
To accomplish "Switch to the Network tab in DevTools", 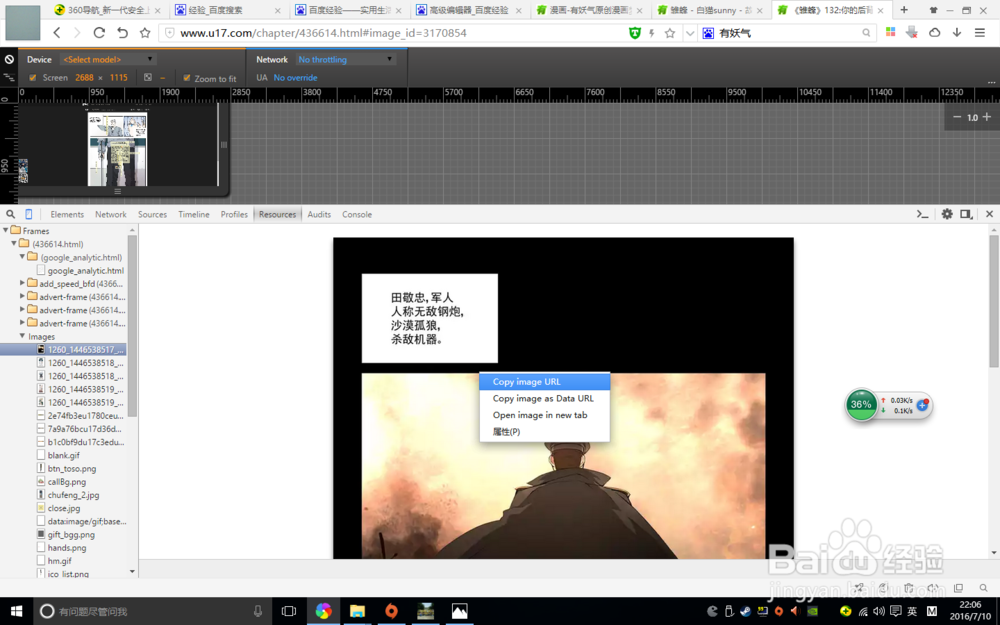I will tap(110, 214).
